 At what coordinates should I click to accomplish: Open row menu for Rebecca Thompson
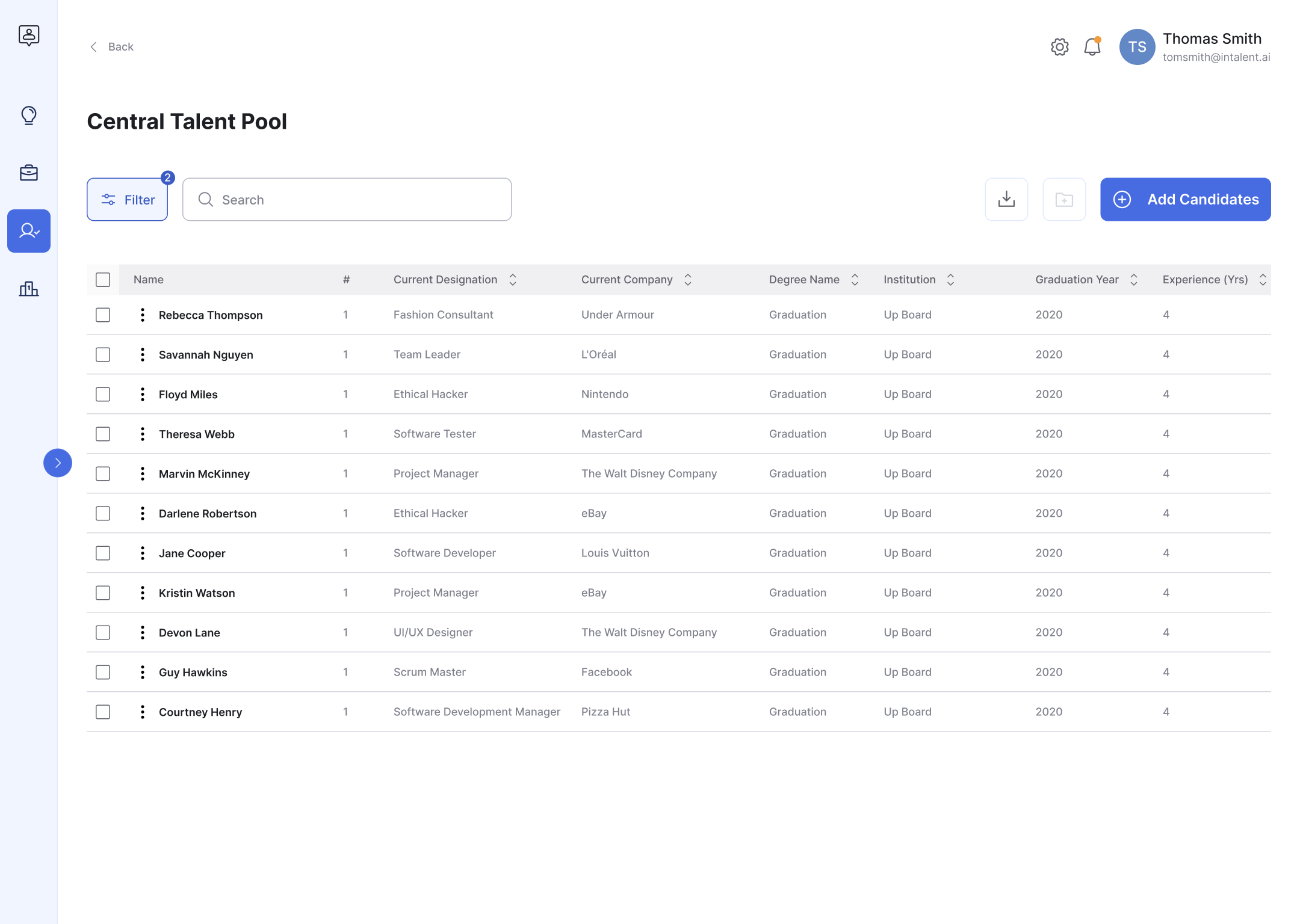(143, 315)
